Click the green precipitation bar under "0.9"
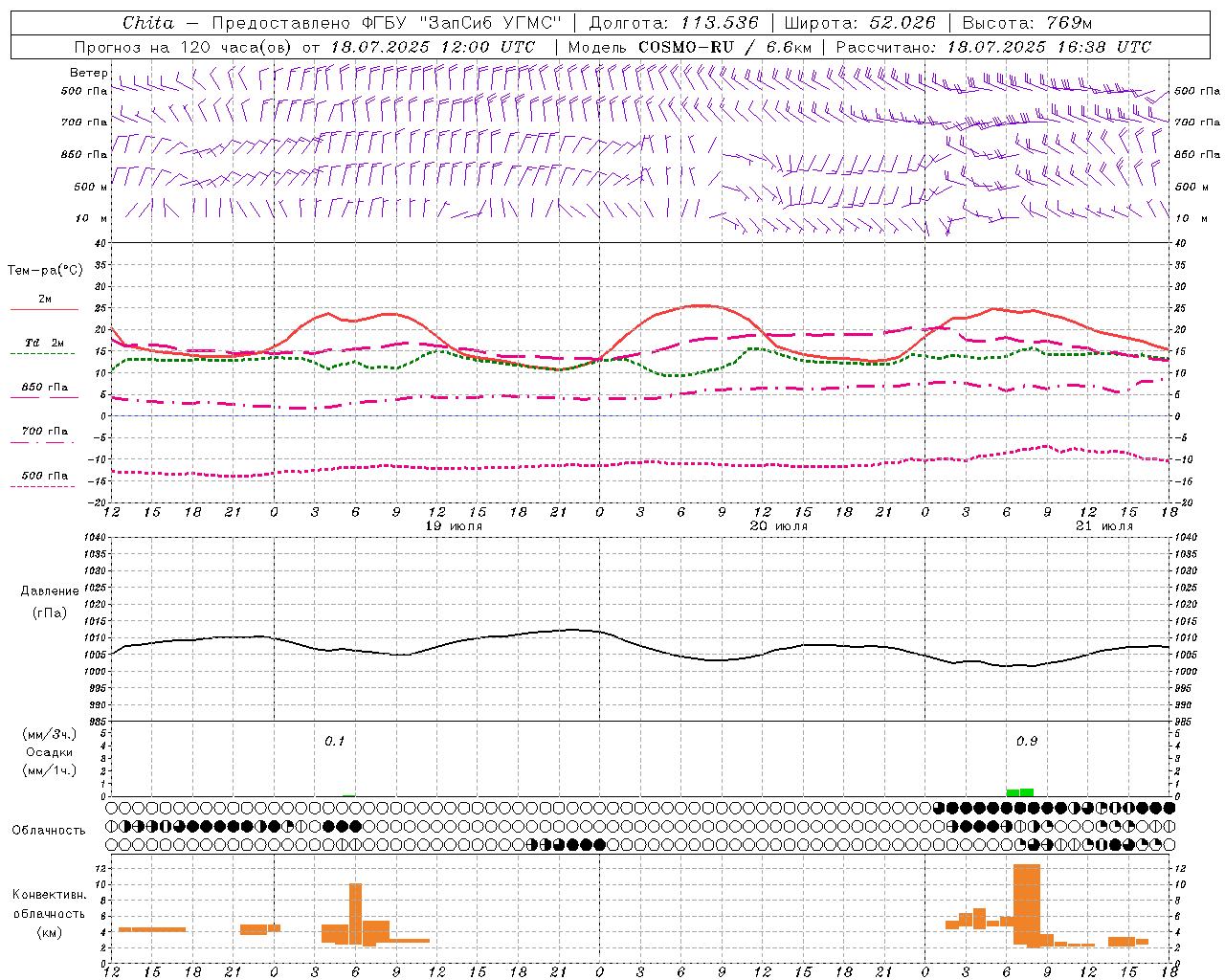Image resolution: width=1225 pixels, height=980 pixels. pos(1020,792)
